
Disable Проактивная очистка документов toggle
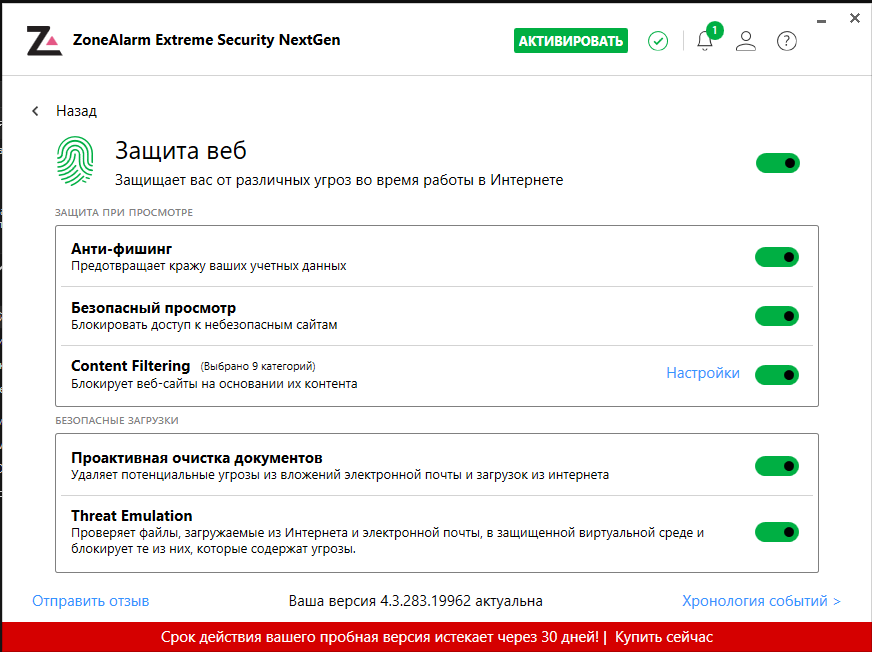coord(777,466)
